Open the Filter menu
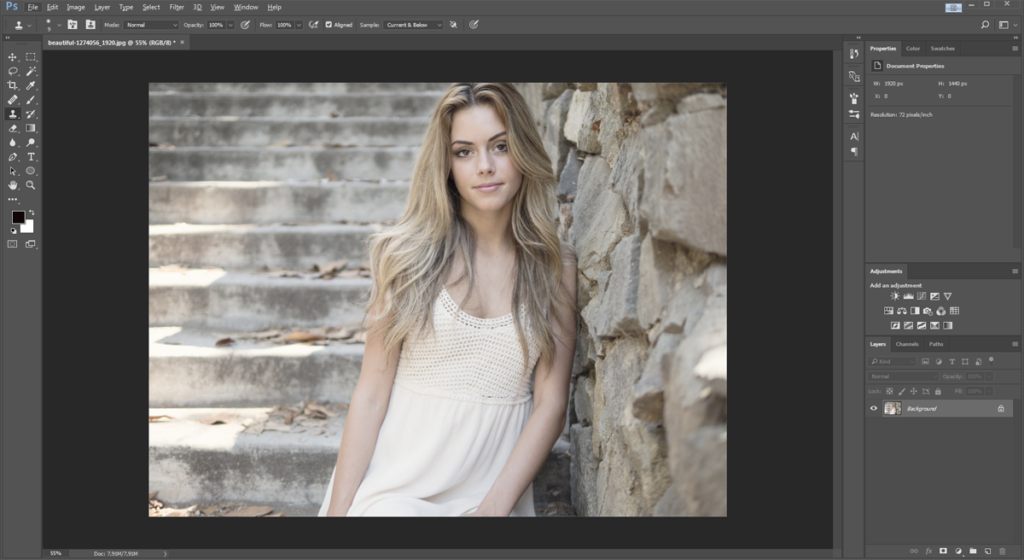This screenshot has height=560, width=1024. (176, 7)
